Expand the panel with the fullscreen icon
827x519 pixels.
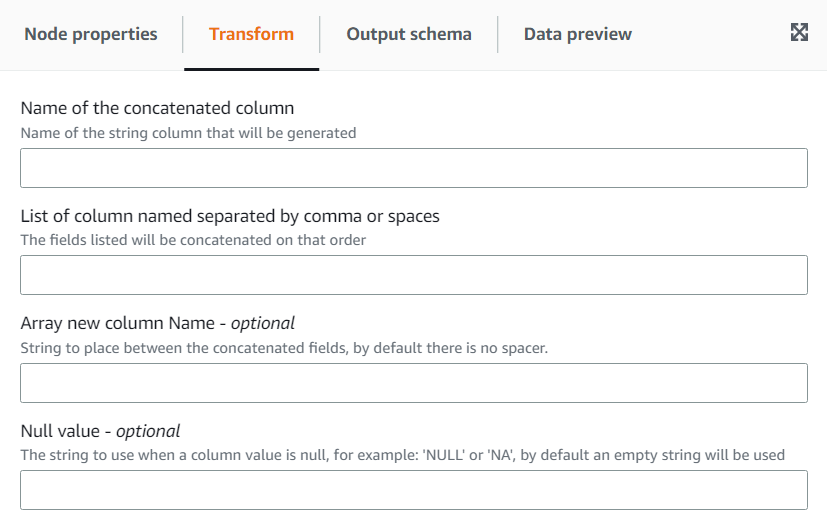click(x=799, y=32)
